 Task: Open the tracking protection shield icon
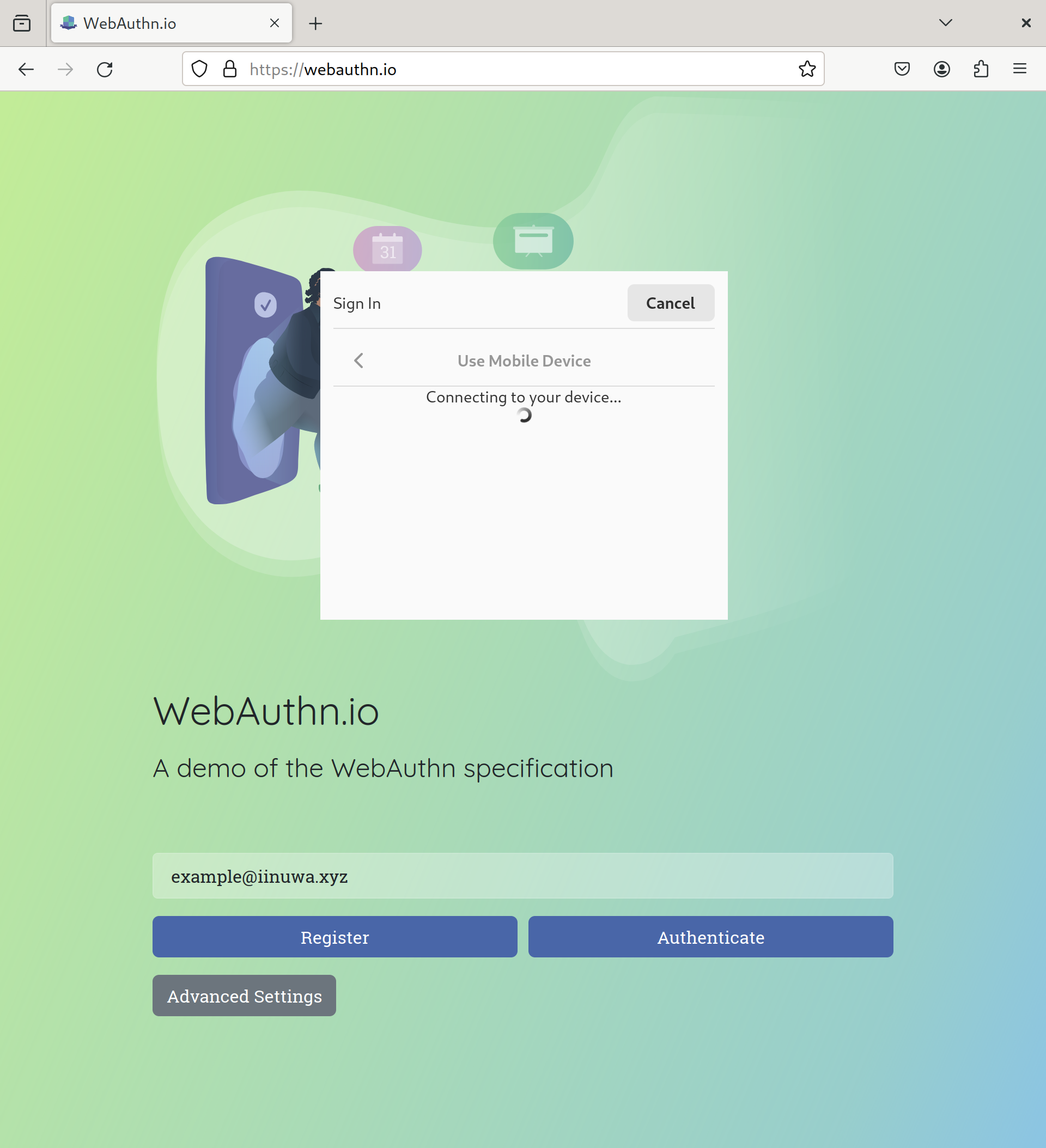pos(199,69)
